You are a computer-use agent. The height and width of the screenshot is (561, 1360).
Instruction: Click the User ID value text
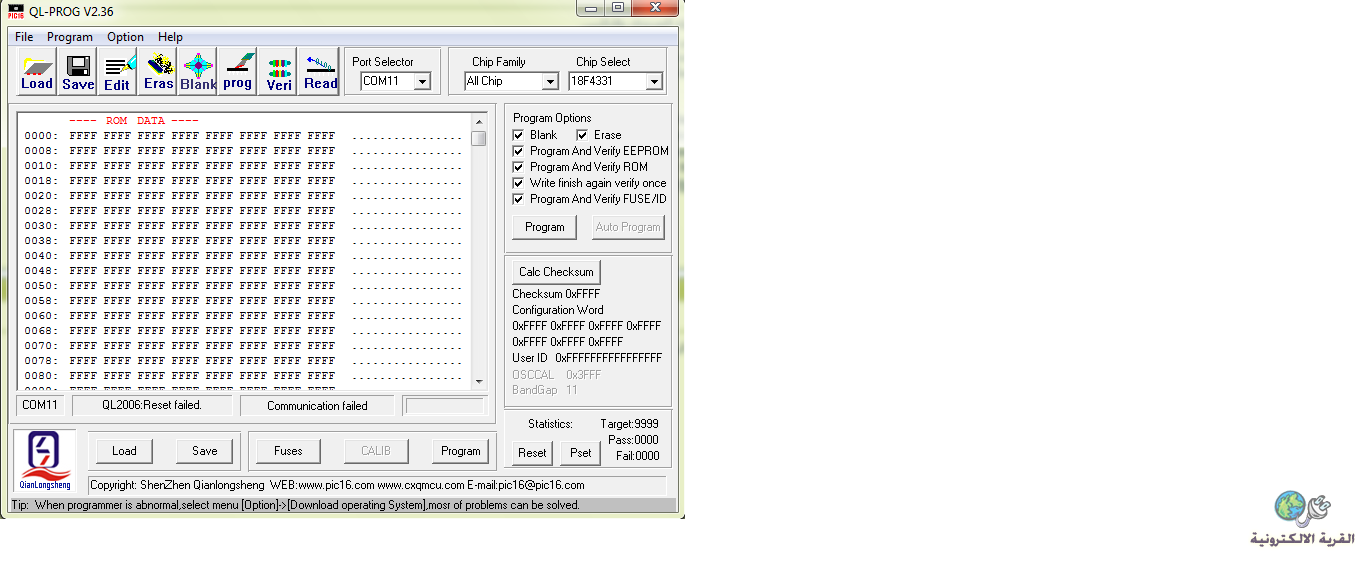(x=609, y=358)
